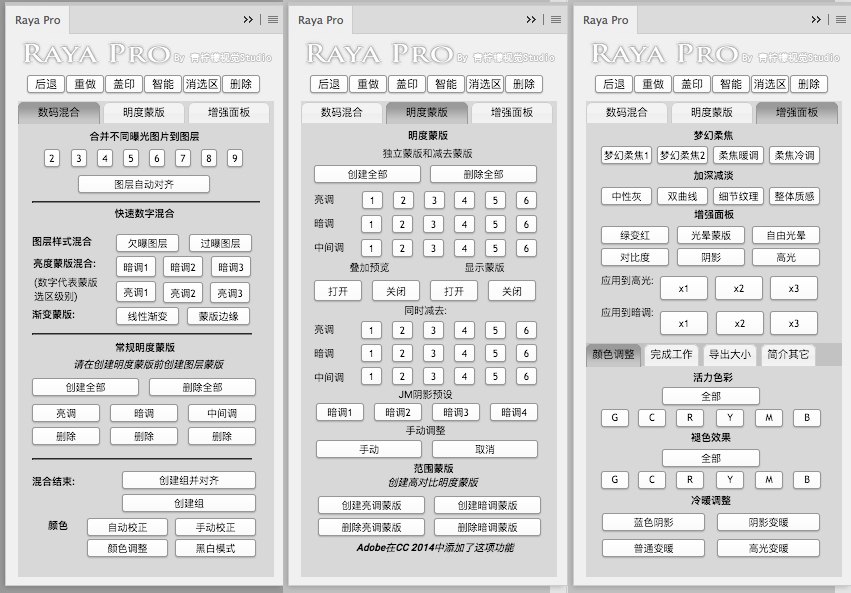Click 双曲线 button
851x593 pixels.
pyautogui.click(x=683, y=196)
